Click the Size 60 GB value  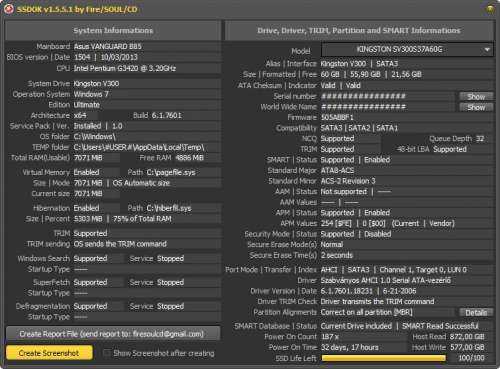coord(330,74)
